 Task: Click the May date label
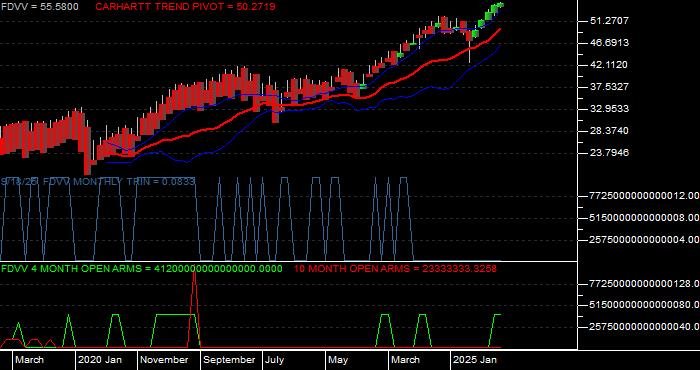pos(338,360)
